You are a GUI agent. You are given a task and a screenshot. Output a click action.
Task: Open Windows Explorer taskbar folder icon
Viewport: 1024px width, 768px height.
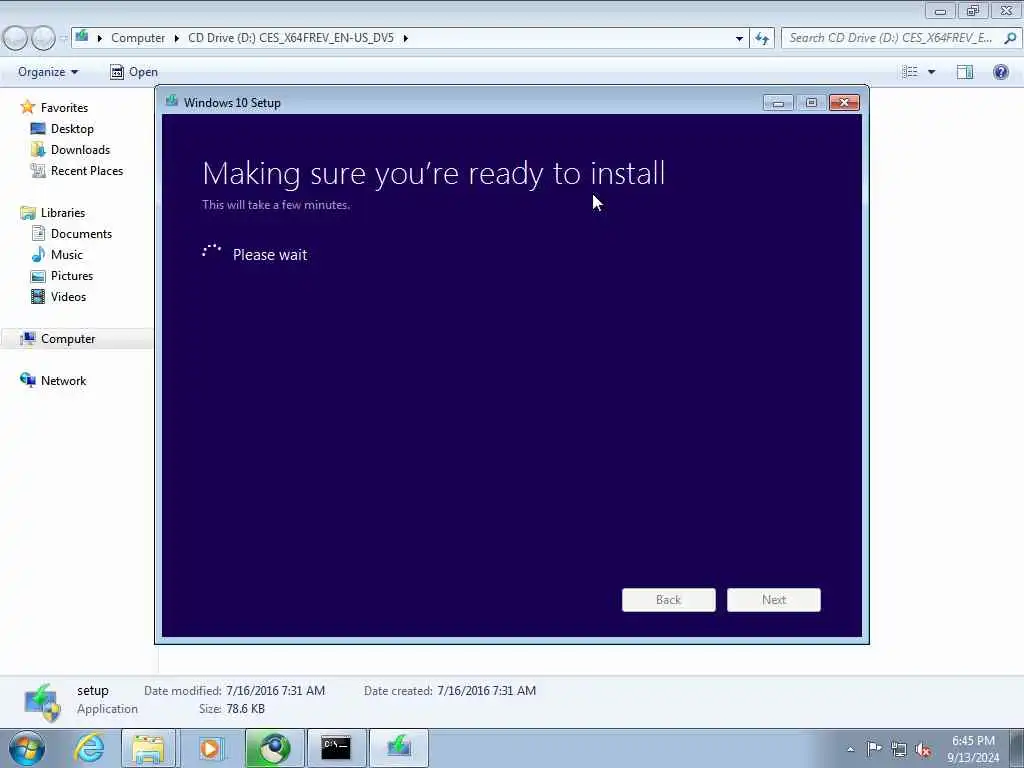[x=148, y=748]
